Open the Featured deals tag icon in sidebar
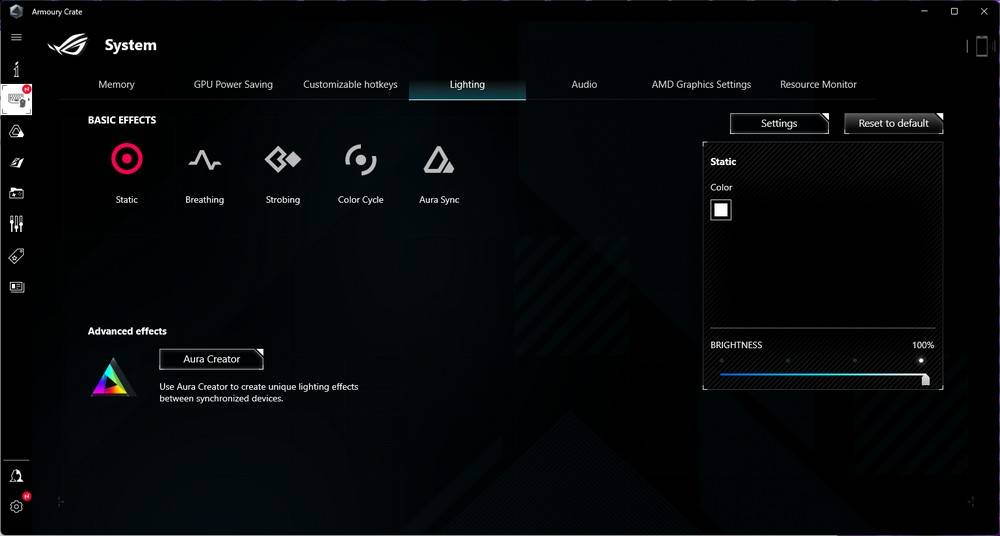Screen dimensions: 1000x536 coord(17,256)
